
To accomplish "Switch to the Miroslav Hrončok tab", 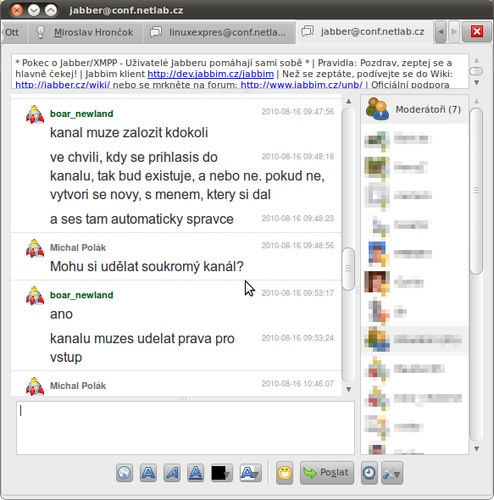I will point(86,32).
